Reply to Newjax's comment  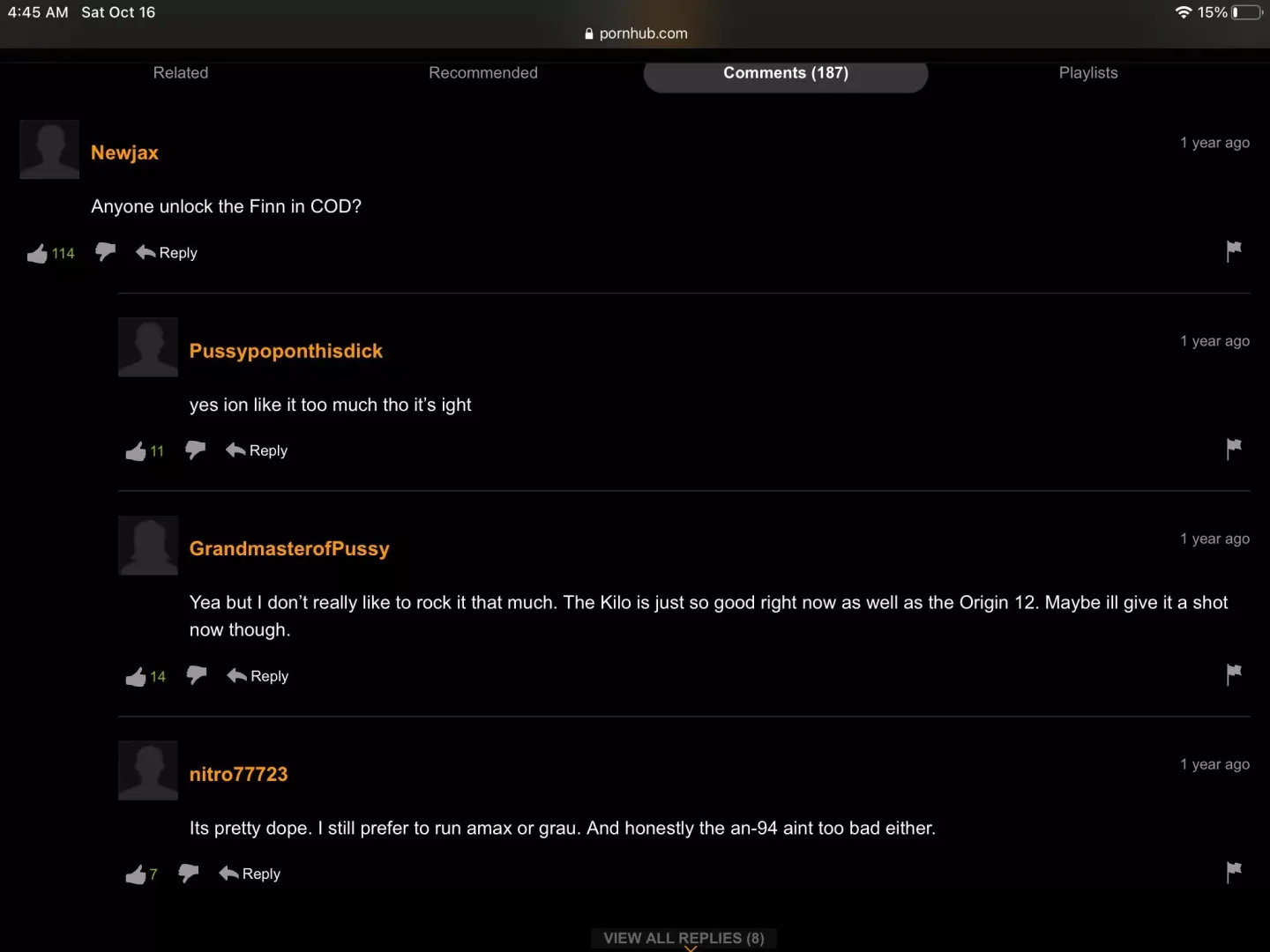pos(166,252)
